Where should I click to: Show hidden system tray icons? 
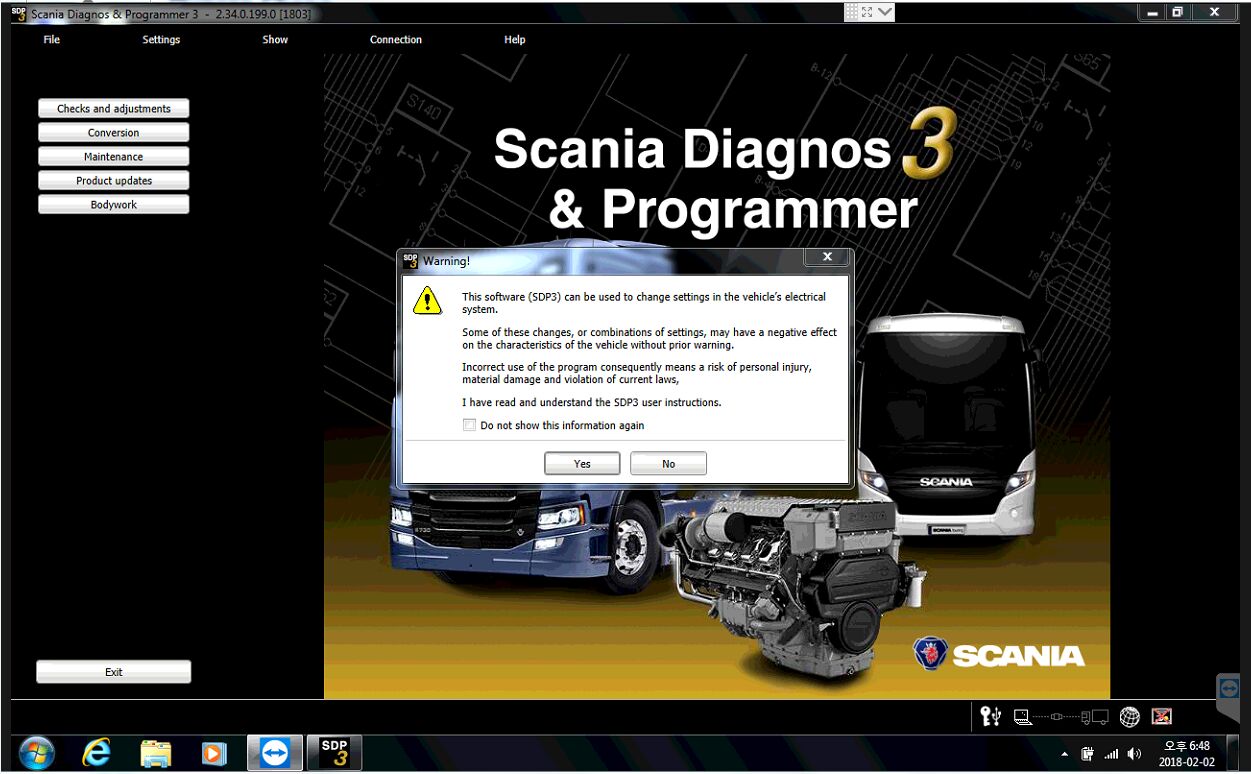pos(1064,754)
